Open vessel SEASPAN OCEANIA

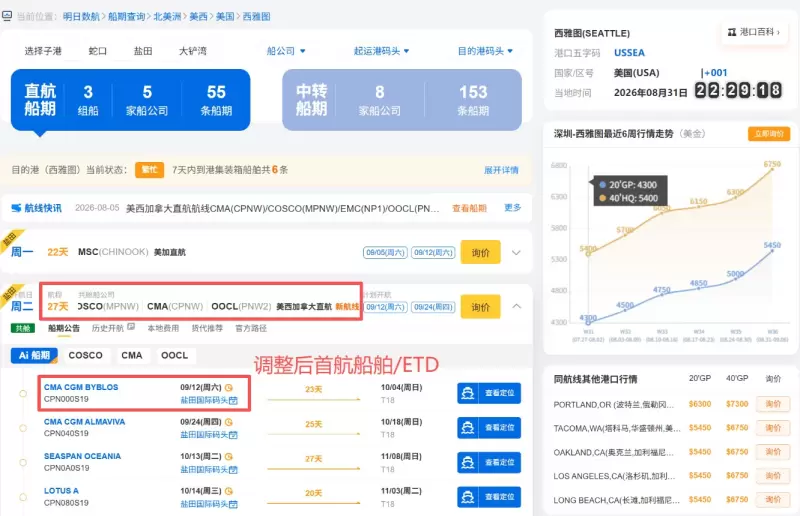point(82,456)
